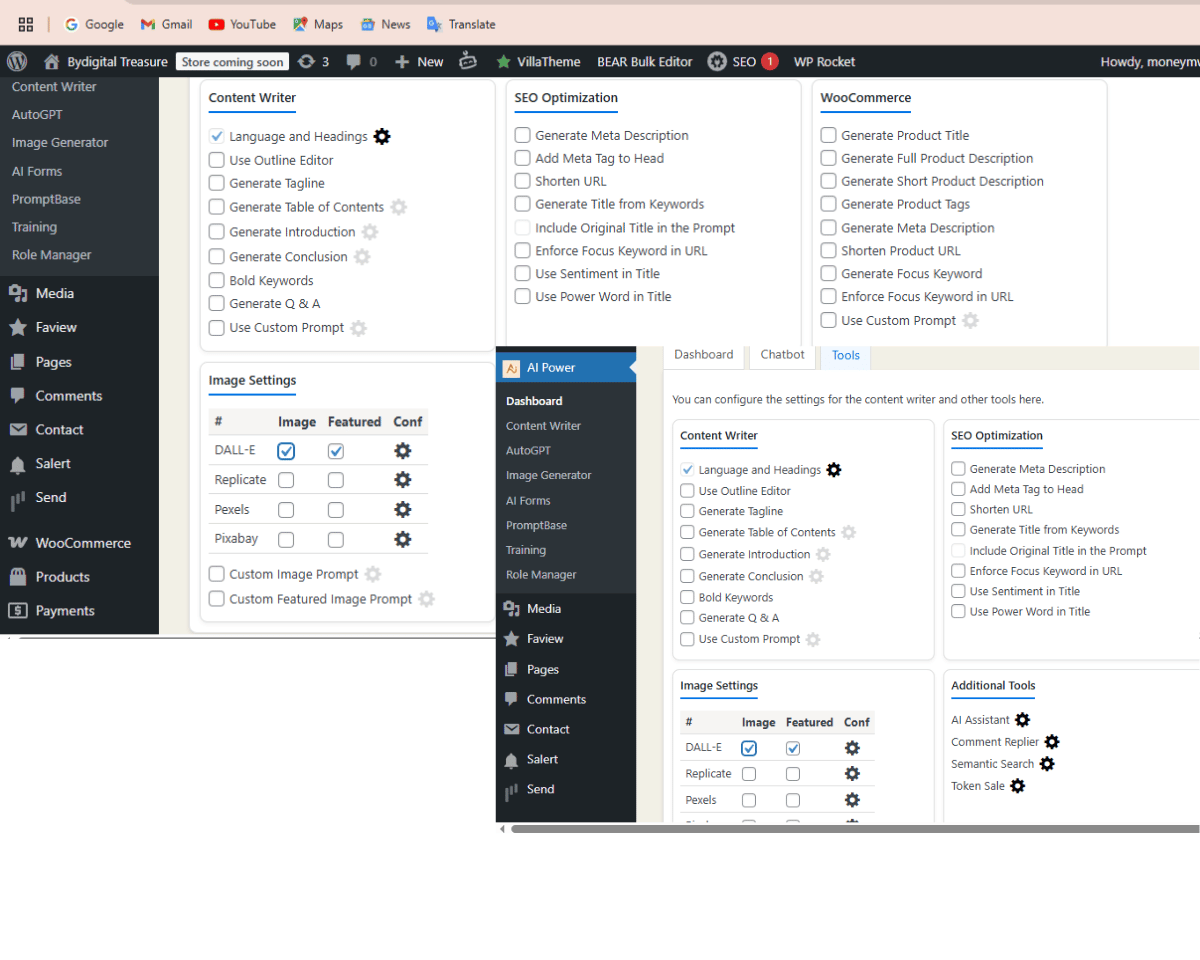Switch to the Chatbot tab
Screen dimensions: 1200x960
(782, 355)
